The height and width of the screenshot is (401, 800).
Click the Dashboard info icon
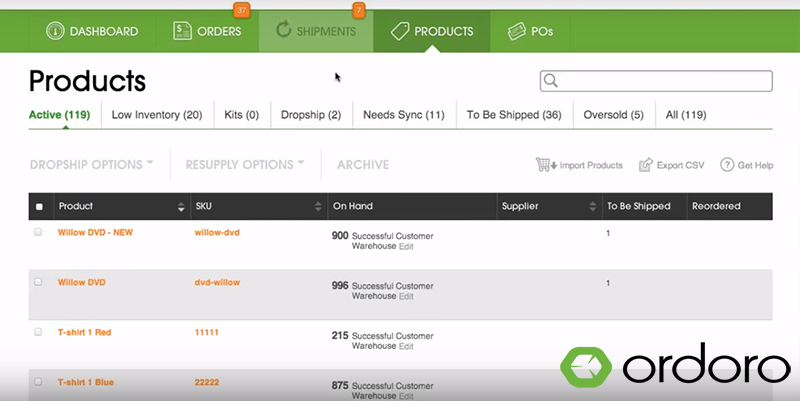pyautogui.click(x=54, y=31)
